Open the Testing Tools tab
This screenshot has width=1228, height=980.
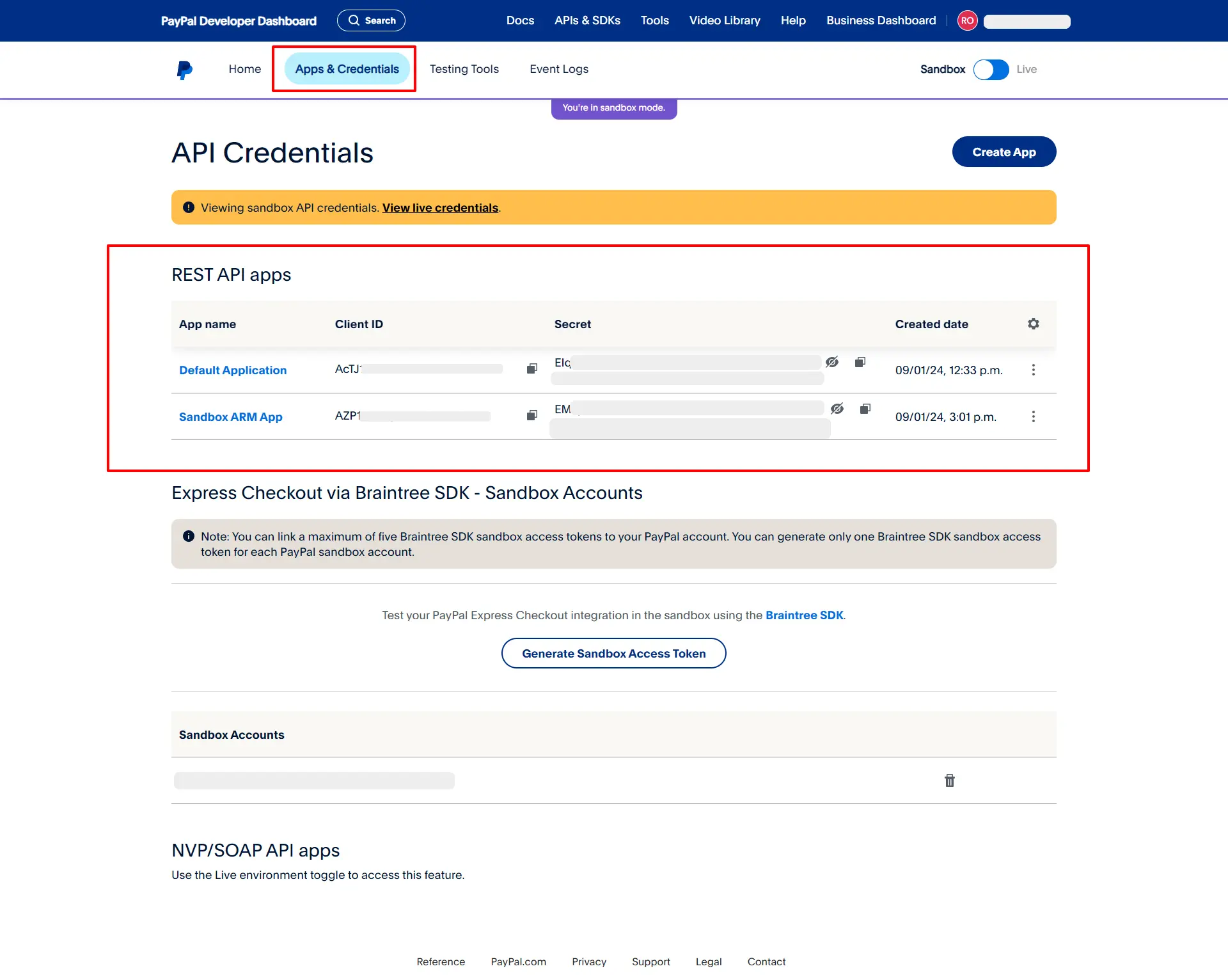(464, 69)
